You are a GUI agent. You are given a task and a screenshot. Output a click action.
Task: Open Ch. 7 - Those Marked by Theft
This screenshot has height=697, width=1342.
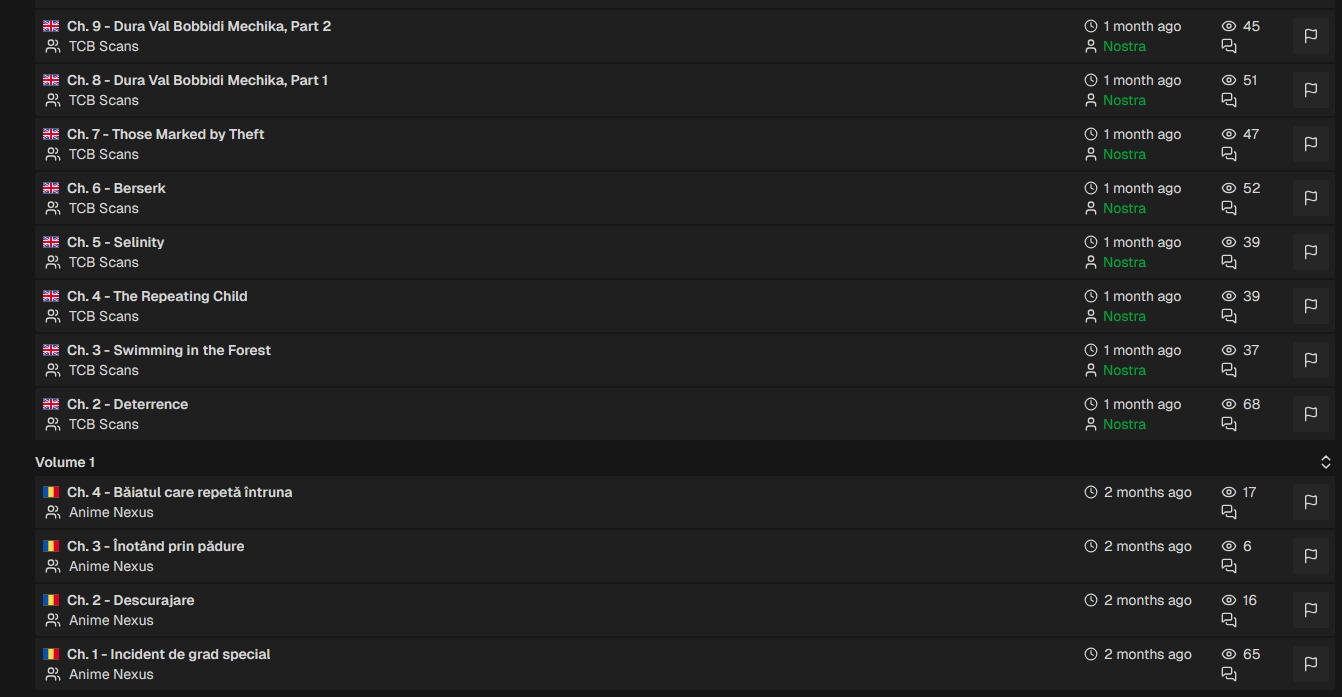coord(166,134)
